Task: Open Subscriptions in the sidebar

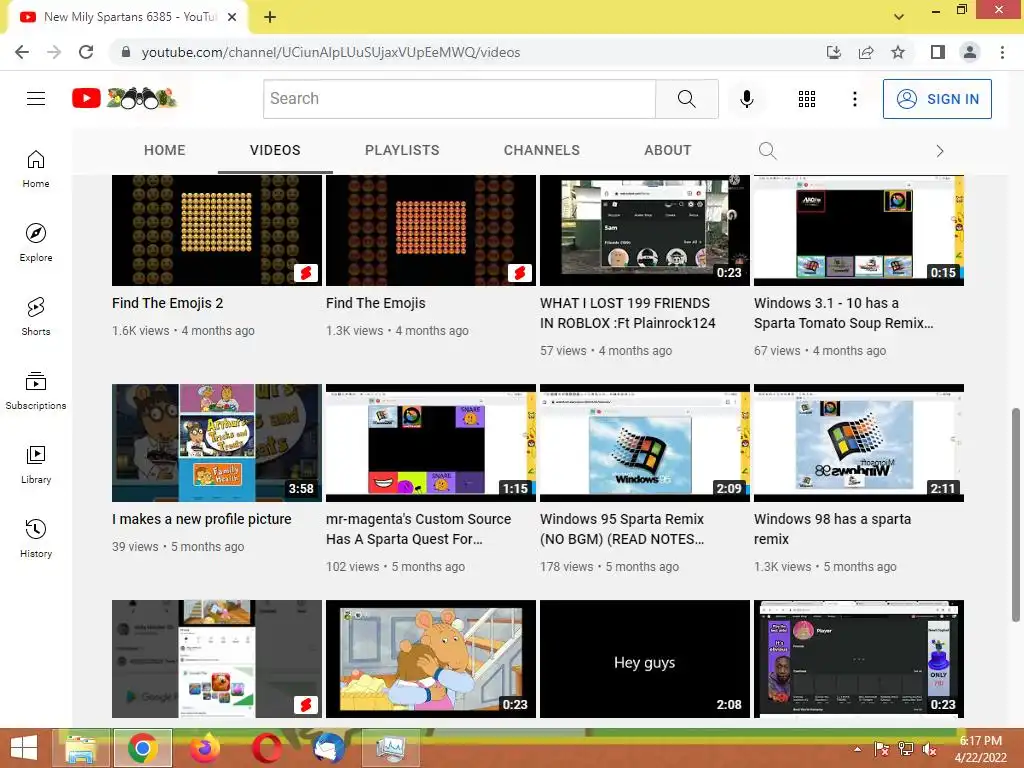Action: pyautogui.click(x=36, y=391)
